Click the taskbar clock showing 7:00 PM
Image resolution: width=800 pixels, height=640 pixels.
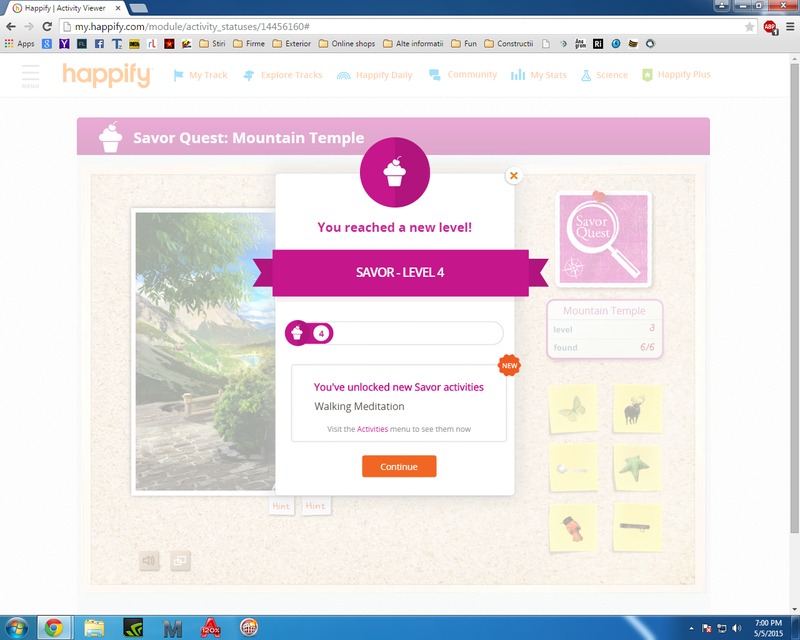768,628
